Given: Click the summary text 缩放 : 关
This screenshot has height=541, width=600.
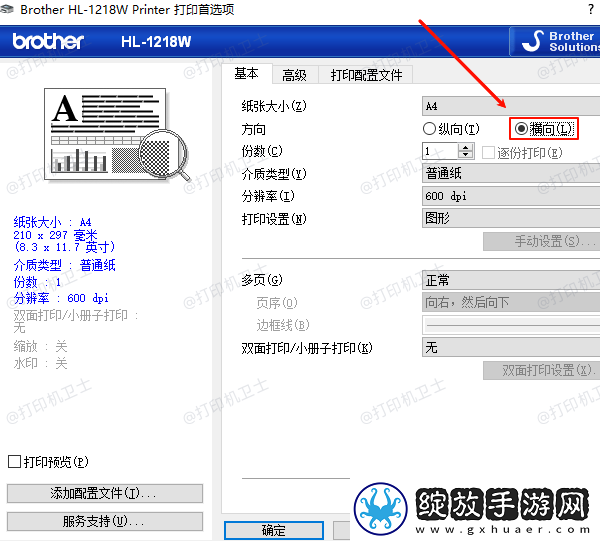Looking at the screenshot, I should pos(40,347).
